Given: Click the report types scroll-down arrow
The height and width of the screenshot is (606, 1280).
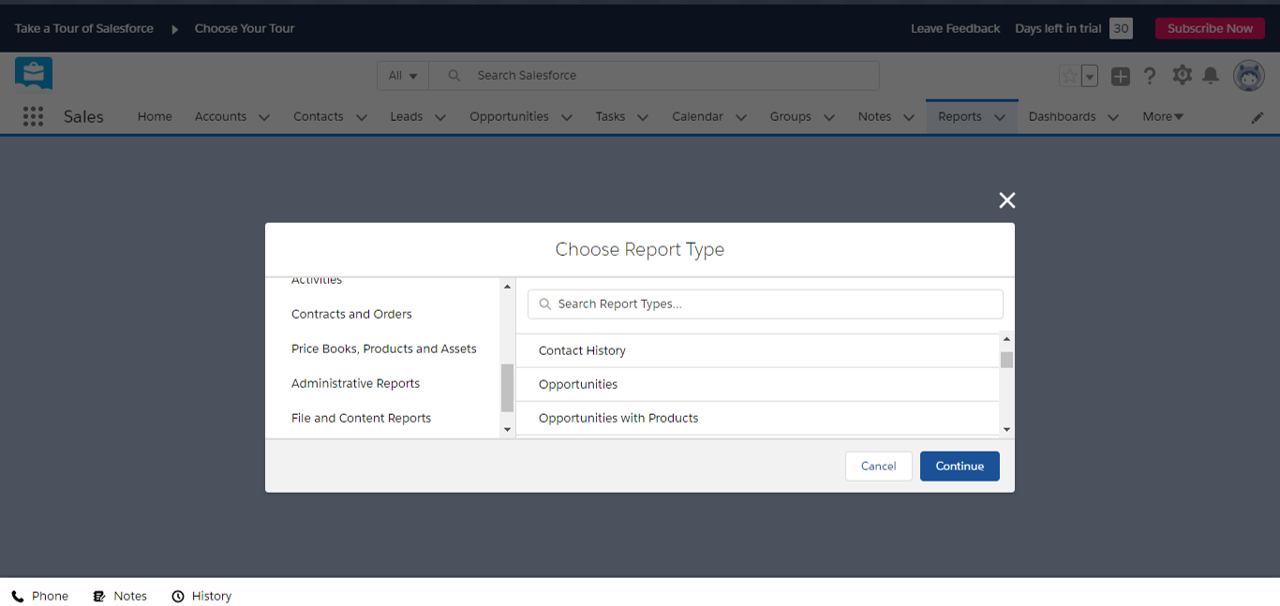Looking at the screenshot, I should pos(1007,429).
